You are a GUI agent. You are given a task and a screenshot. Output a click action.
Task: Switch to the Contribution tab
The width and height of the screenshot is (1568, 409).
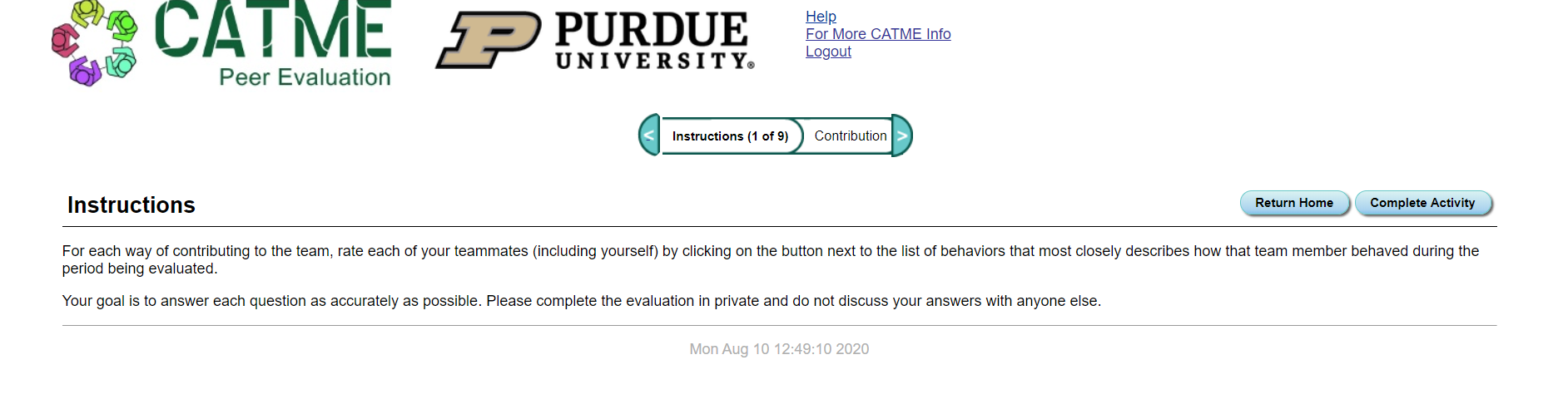click(x=850, y=136)
